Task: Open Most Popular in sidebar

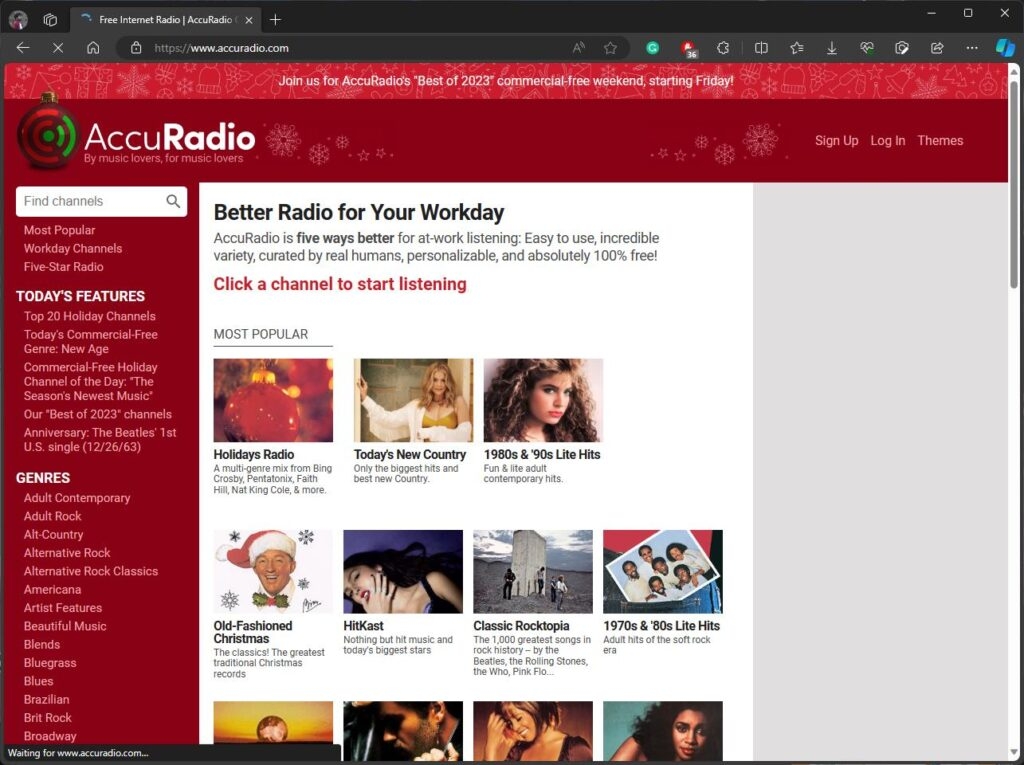Action: [59, 230]
